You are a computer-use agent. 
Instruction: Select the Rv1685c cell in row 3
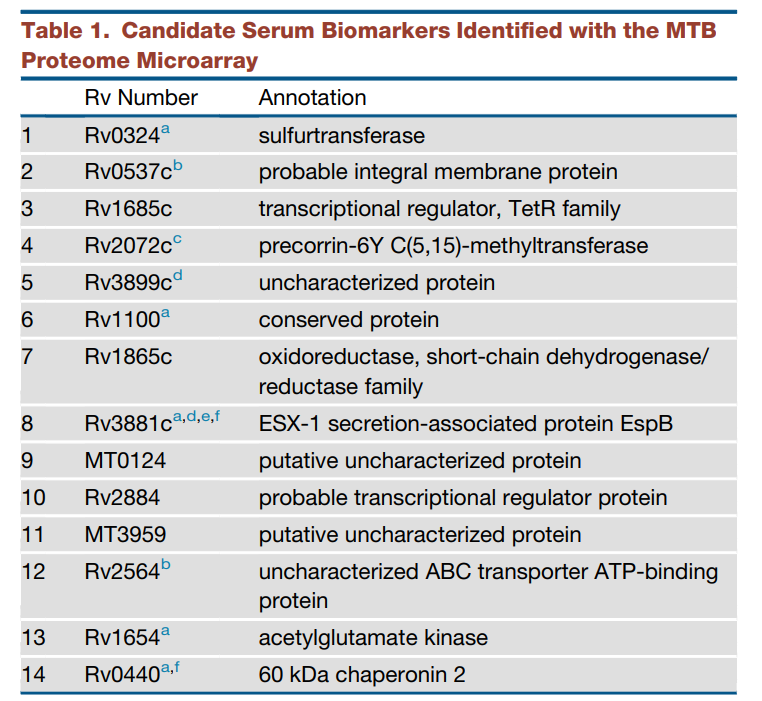tap(128, 209)
